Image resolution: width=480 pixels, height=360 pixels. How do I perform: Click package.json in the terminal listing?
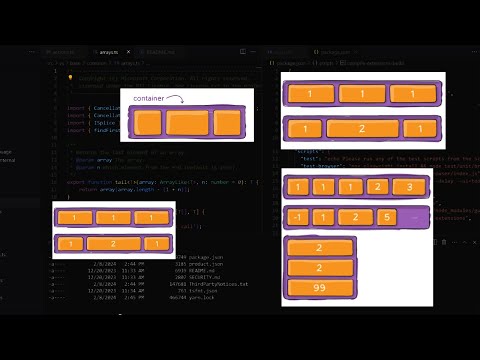206,257
